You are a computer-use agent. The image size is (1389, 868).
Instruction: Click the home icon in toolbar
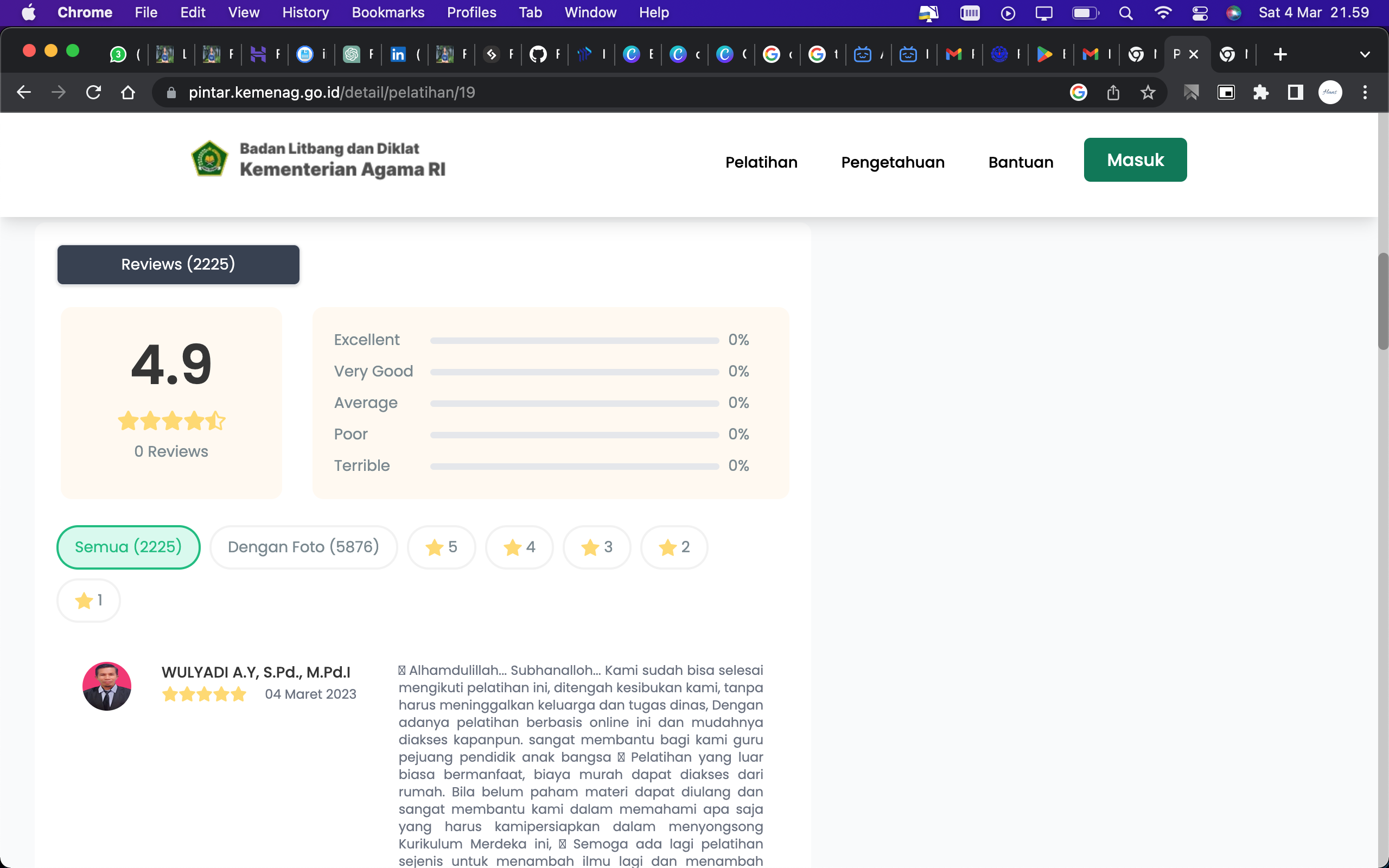pyautogui.click(x=128, y=92)
